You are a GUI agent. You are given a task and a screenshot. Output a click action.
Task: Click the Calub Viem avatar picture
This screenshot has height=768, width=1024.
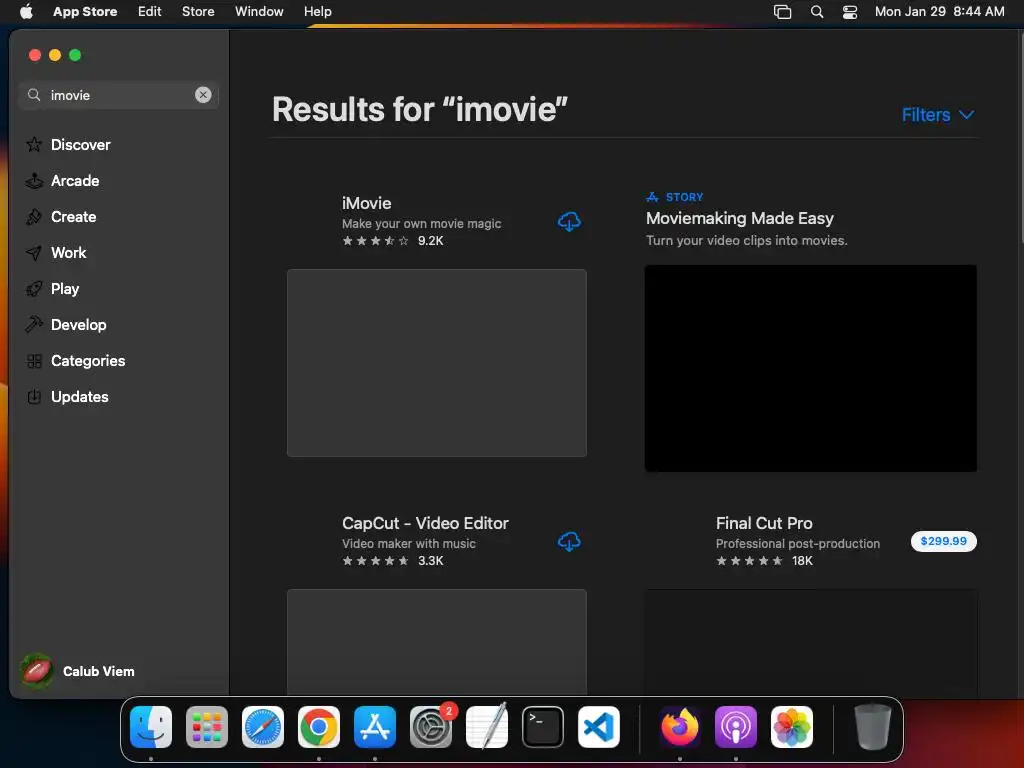click(x=37, y=671)
